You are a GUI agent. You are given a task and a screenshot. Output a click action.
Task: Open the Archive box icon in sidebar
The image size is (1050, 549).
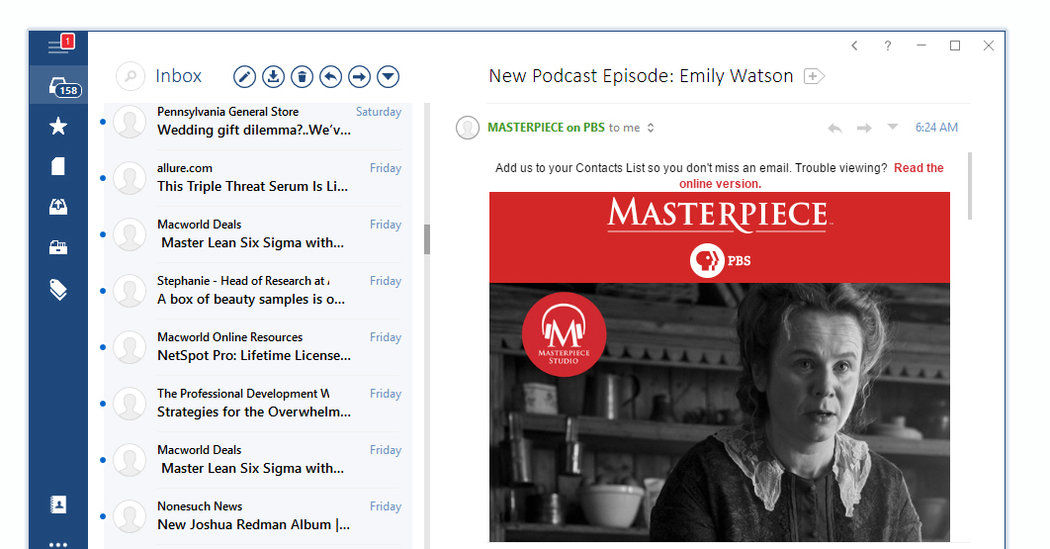click(x=58, y=247)
